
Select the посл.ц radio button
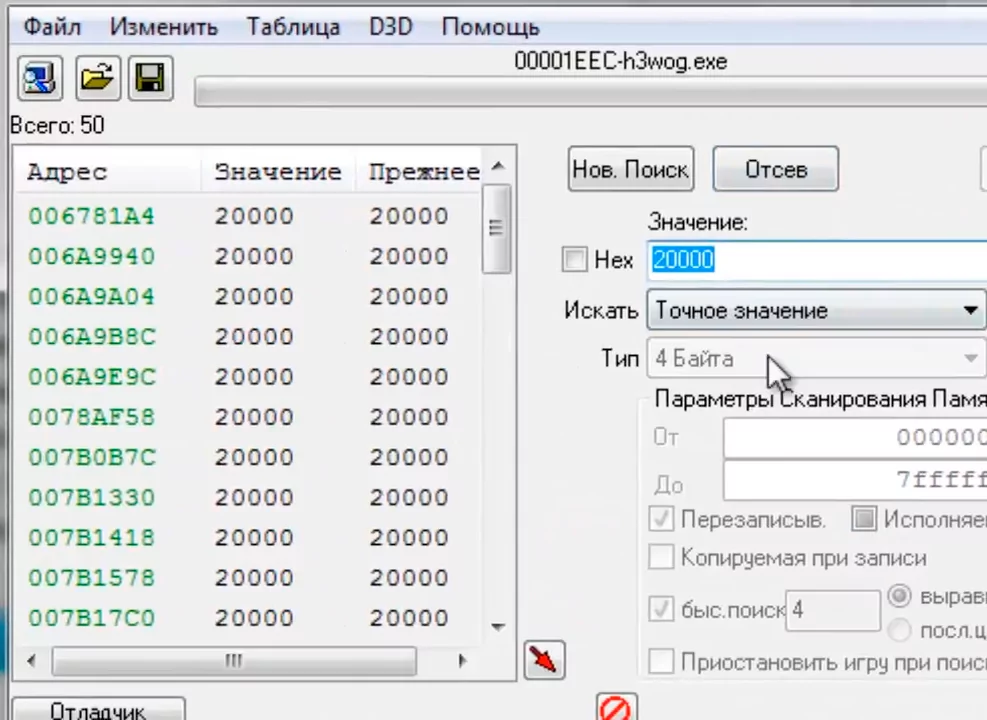(x=900, y=629)
